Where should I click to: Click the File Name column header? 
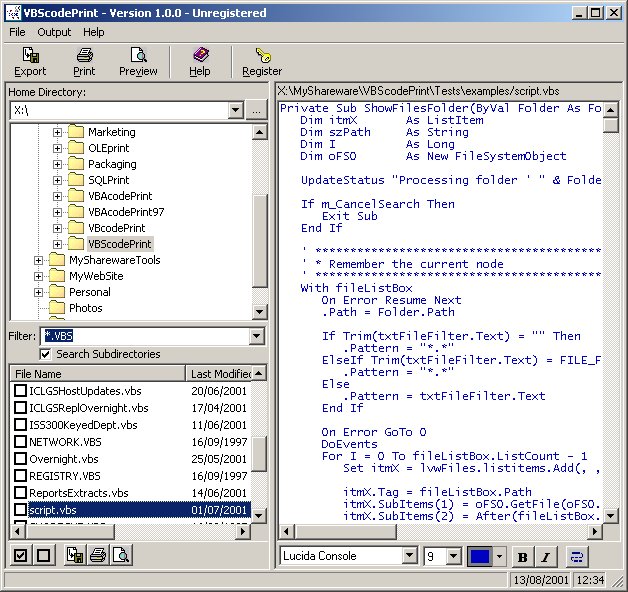pos(98,373)
